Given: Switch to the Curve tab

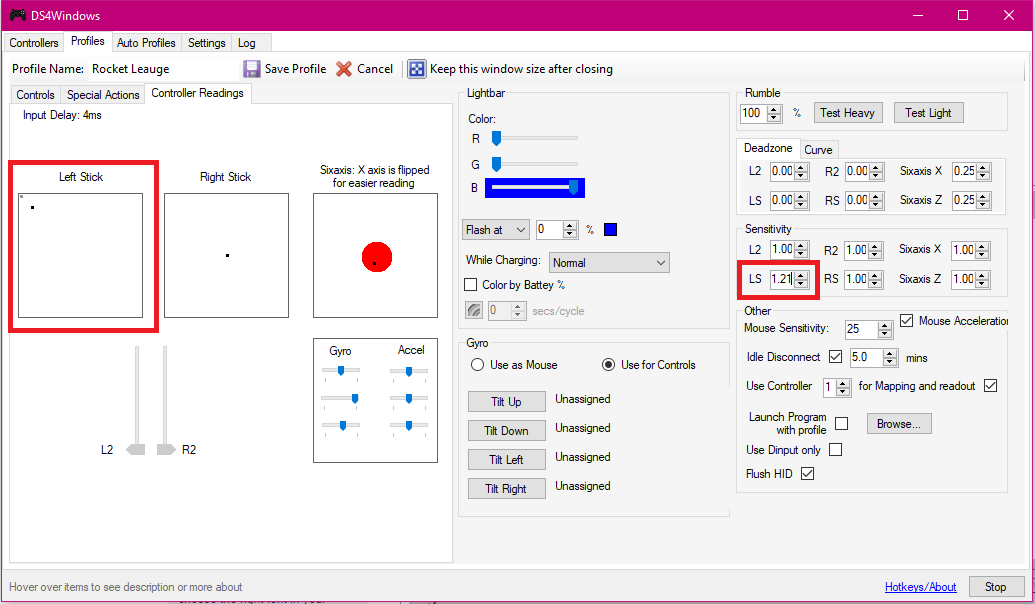Looking at the screenshot, I should coord(818,149).
